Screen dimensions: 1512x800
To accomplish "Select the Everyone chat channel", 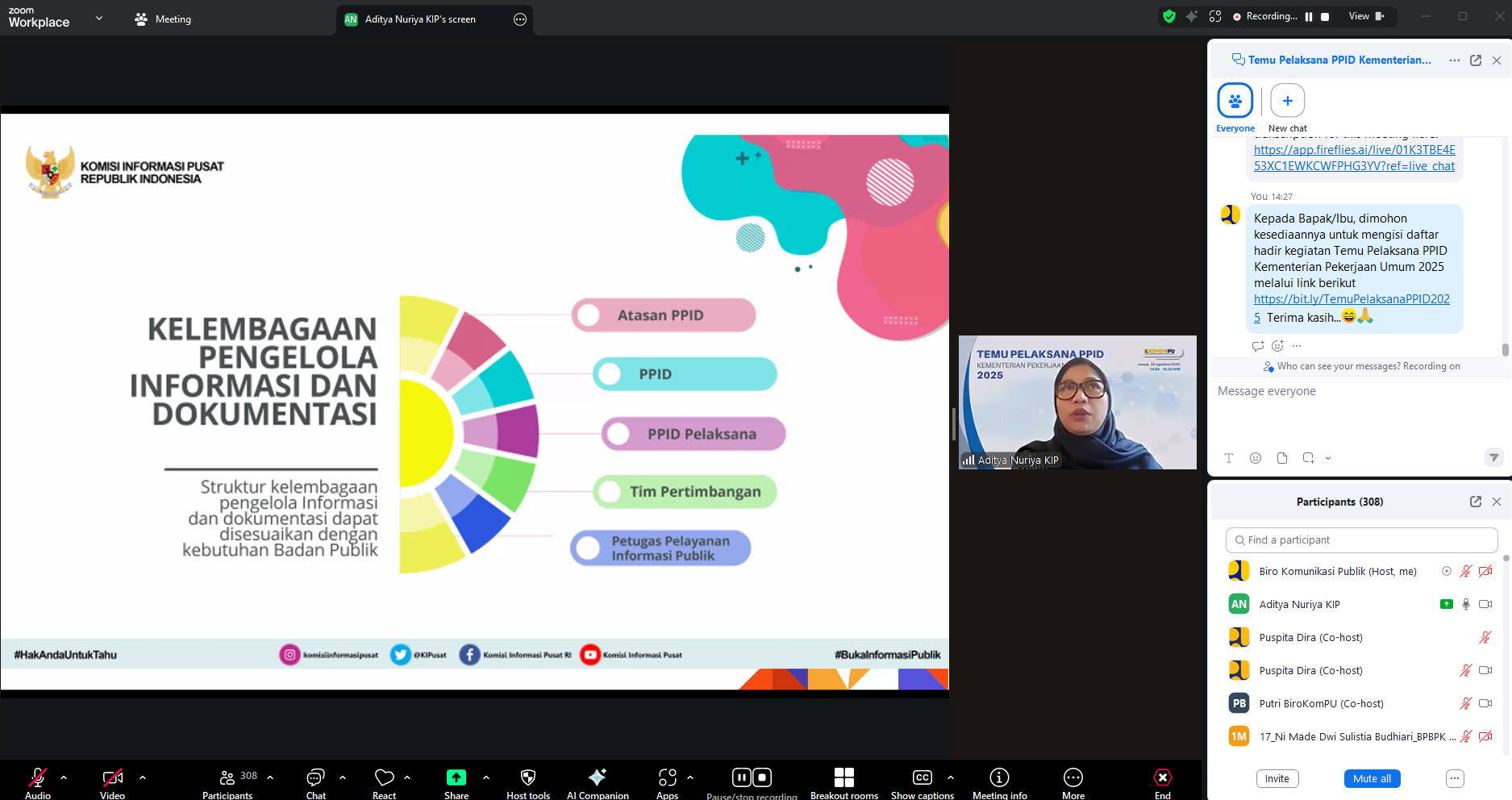I will pyautogui.click(x=1235, y=108).
